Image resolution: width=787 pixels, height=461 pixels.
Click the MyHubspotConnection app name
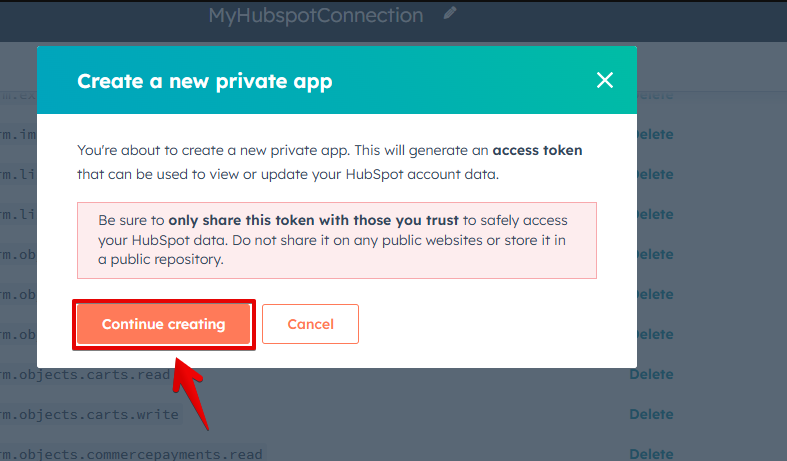316,15
